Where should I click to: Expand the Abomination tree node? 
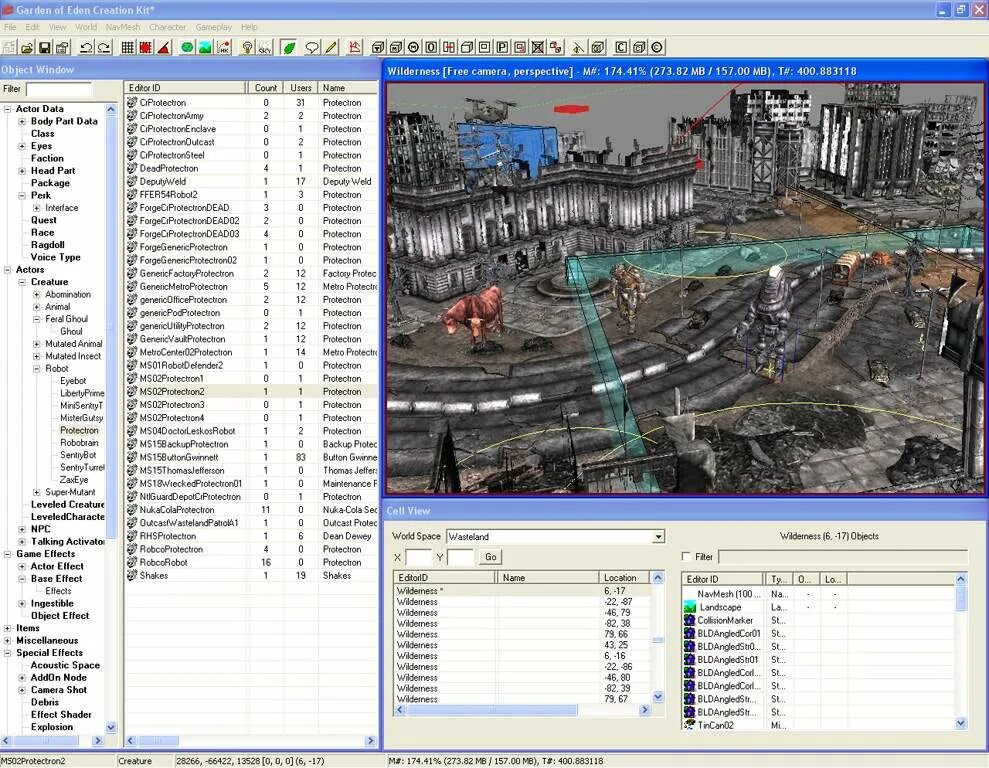click(x=37, y=294)
